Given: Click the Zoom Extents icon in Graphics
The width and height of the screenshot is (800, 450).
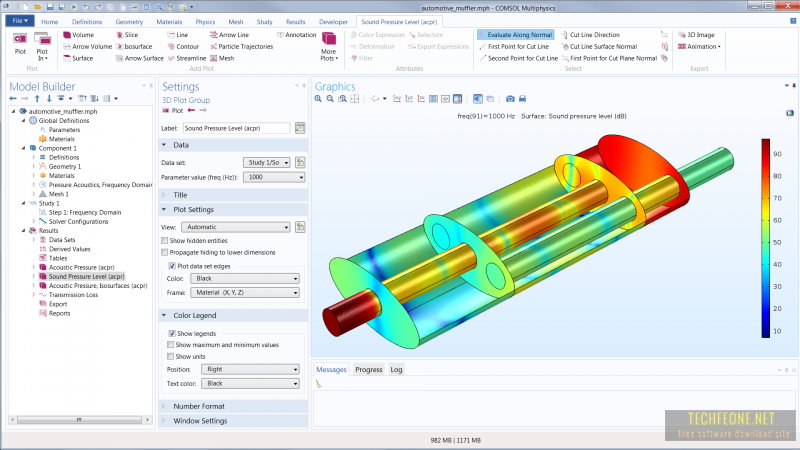Looking at the screenshot, I should tap(355, 98).
